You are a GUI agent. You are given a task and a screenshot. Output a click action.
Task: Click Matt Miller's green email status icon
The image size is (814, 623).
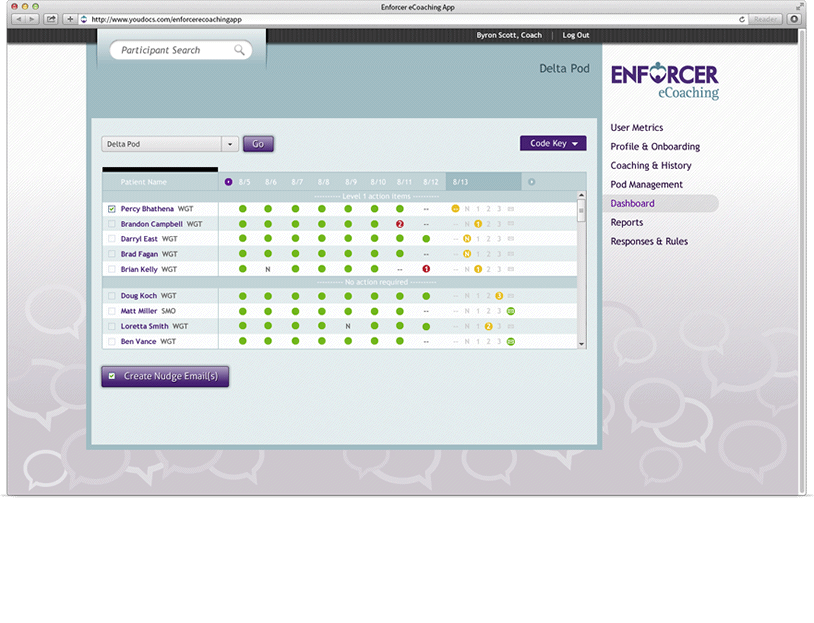pos(511,312)
